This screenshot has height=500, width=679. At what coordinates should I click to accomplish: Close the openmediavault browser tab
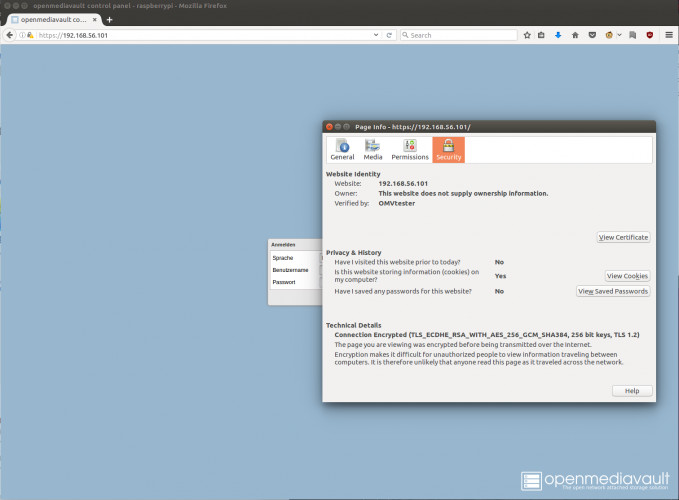[x=94, y=19]
